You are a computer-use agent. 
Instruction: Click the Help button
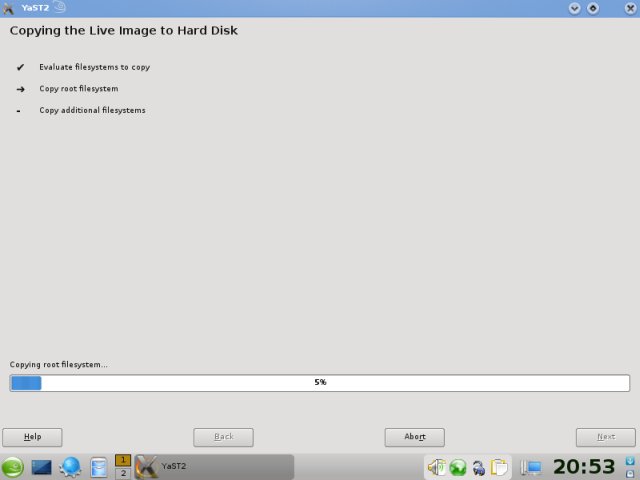tap(32, 437)
